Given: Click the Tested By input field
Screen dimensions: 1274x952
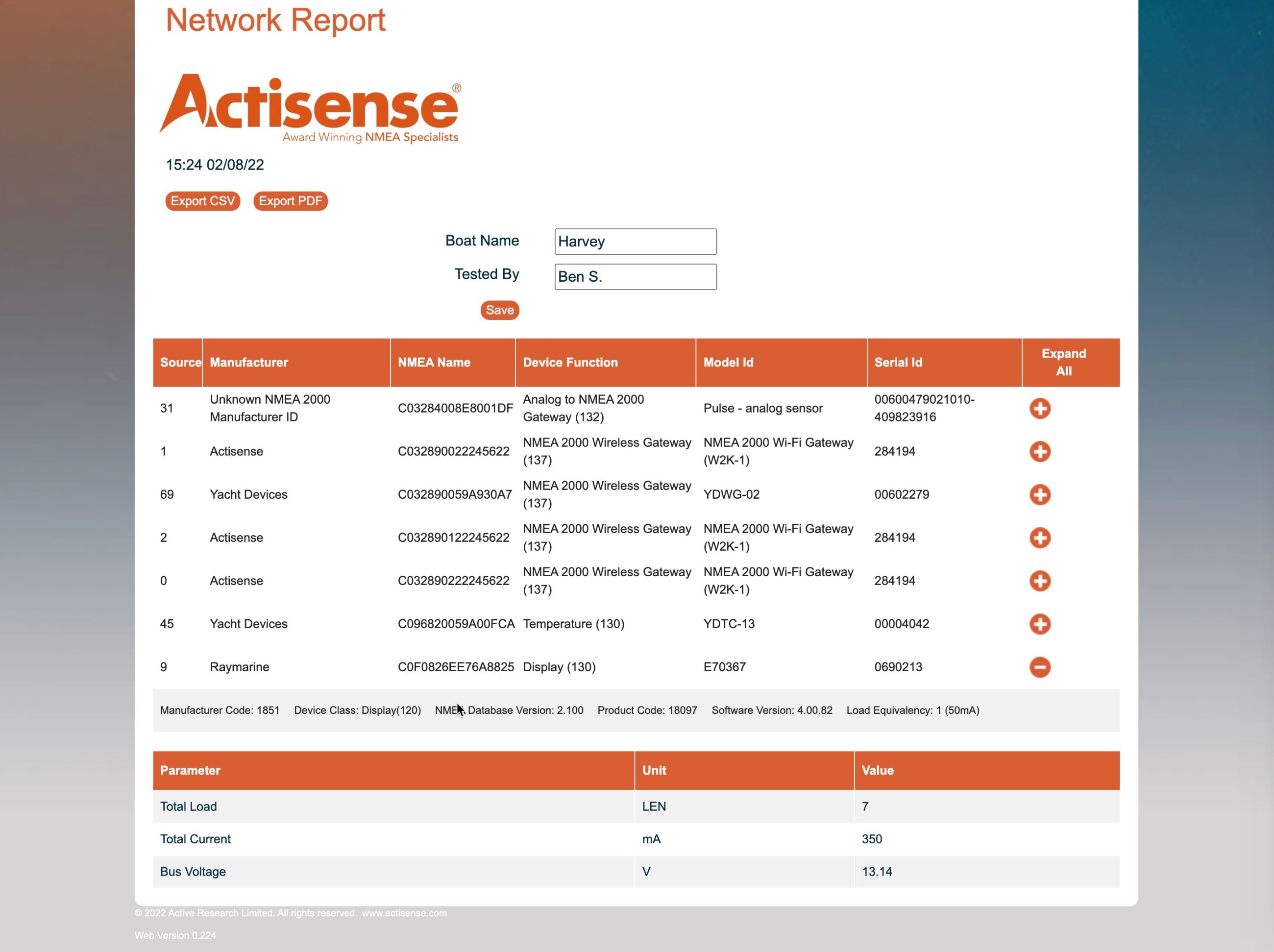Looking at the screenshot, I should tap(635, 277).
